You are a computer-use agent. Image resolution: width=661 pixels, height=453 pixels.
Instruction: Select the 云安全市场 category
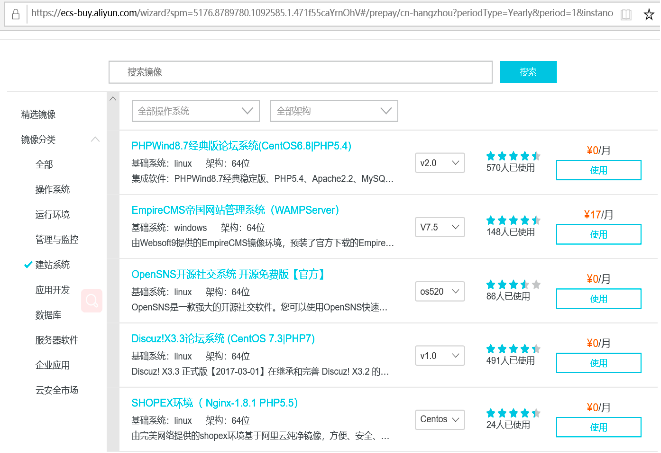tap(57, 390)
